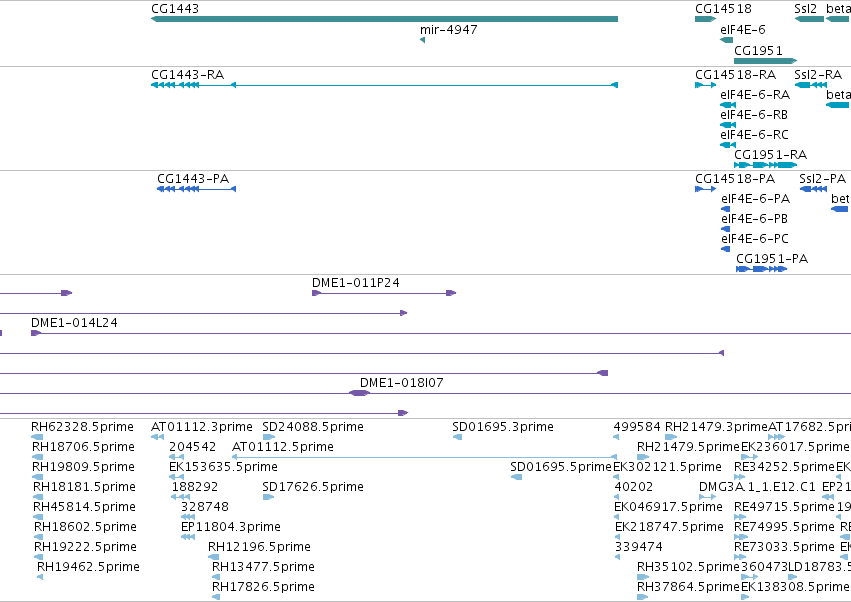This screenshot has height=602, width=851.
Task: Click the Ssl2 gene arrow
Action: pyautogui.click(x=809, y=19)
